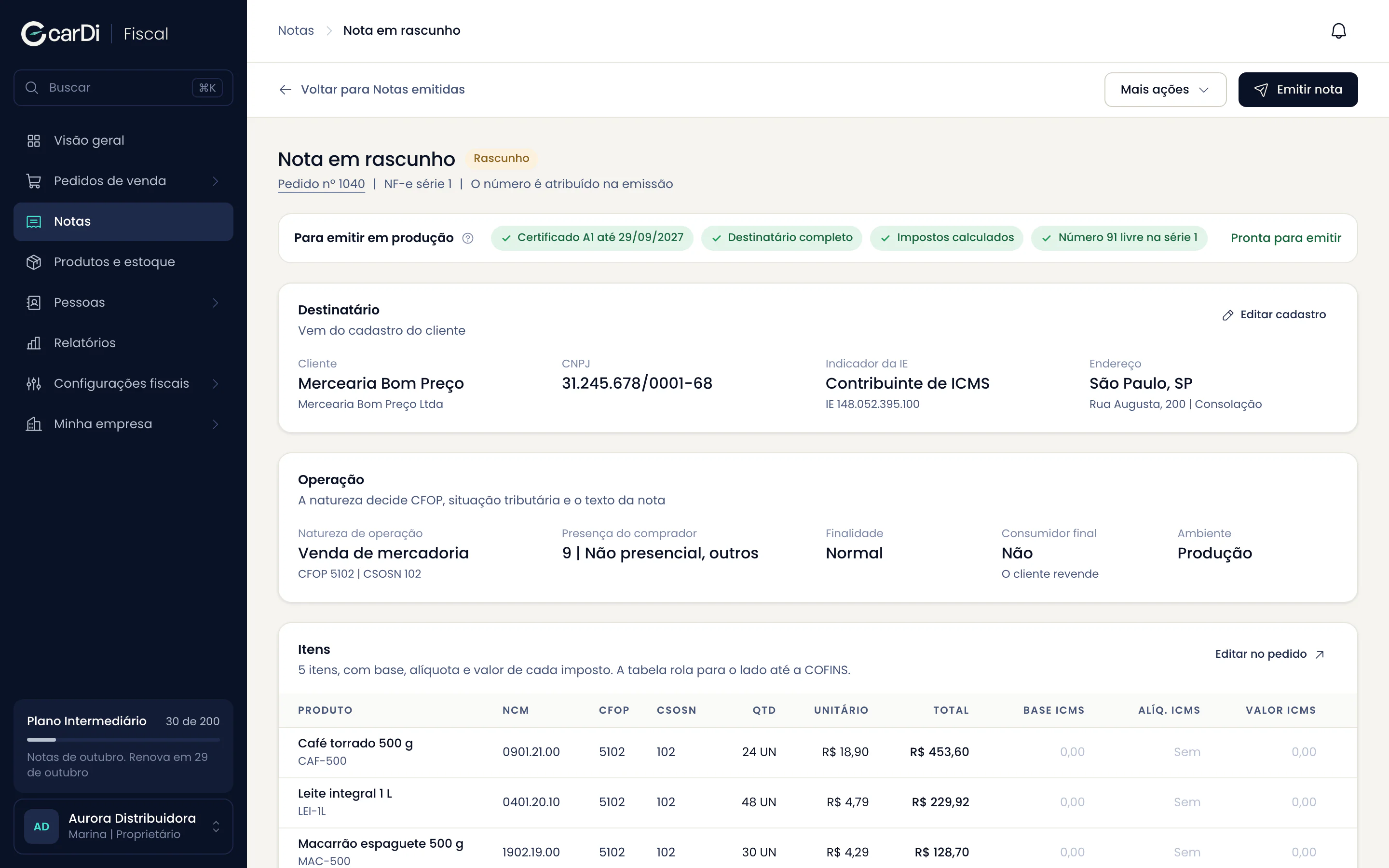Click the help icon beside Para emitir em produção

(x=468, y=238)
